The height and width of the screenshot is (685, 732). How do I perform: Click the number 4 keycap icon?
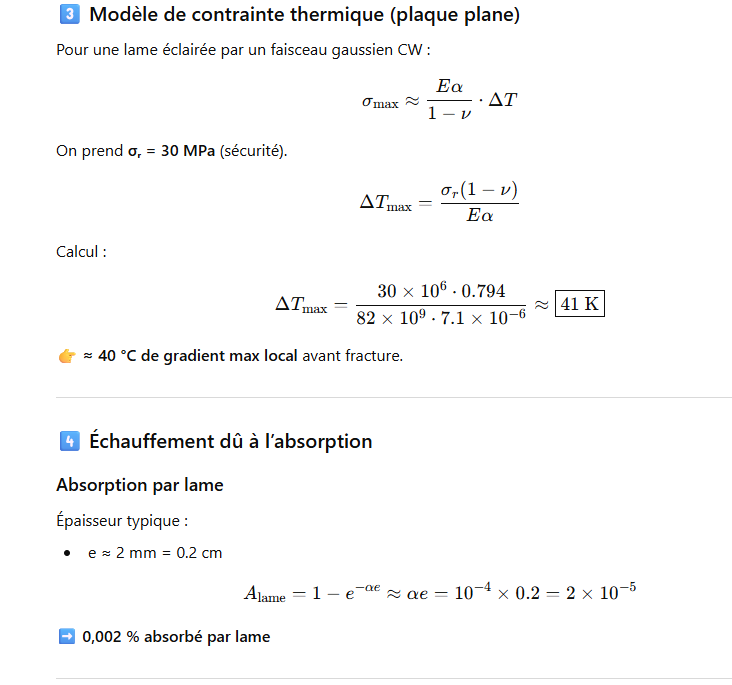click(x=69, y=441)
